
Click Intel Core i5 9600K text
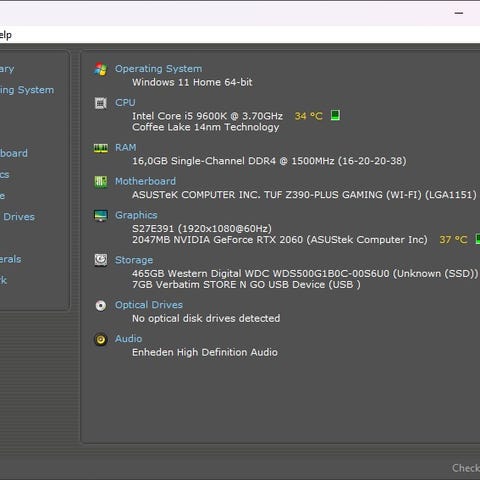click(x=207, y=116)
